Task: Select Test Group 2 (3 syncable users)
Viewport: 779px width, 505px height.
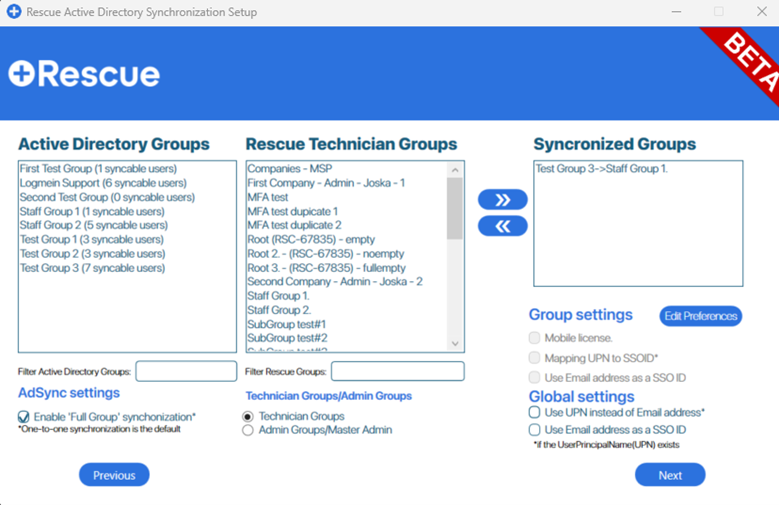Action: pos(92,253)
